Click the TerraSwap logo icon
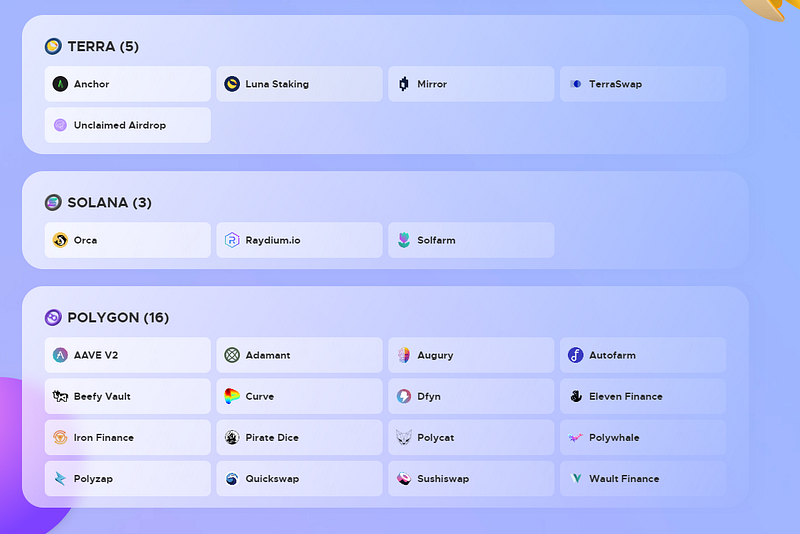Screen dimensions: 800x534 [x=576, y=84]
